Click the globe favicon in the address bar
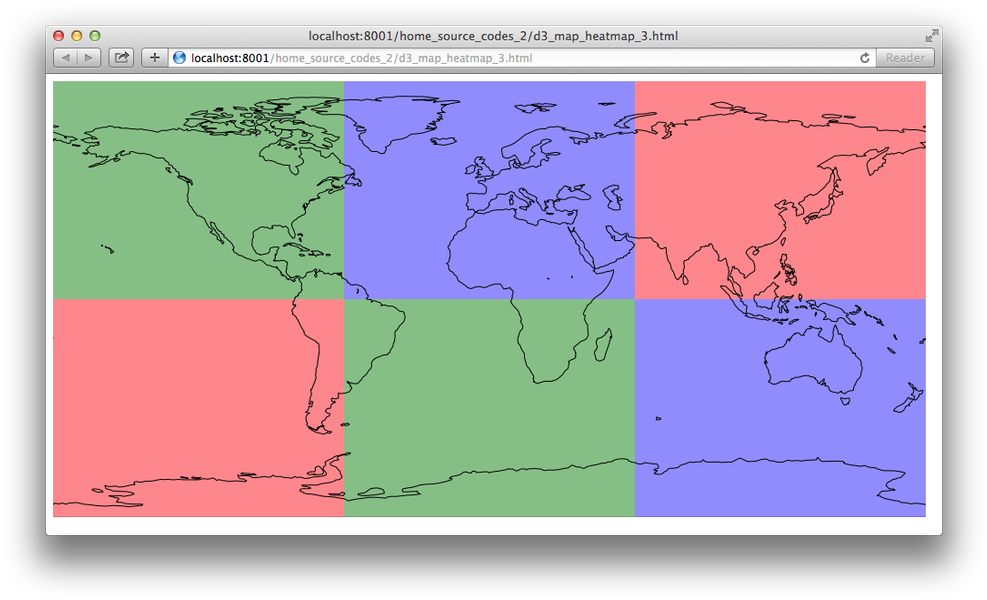This screenshot has width=987, height=600. pyautogui.click(x=178, y=57)
